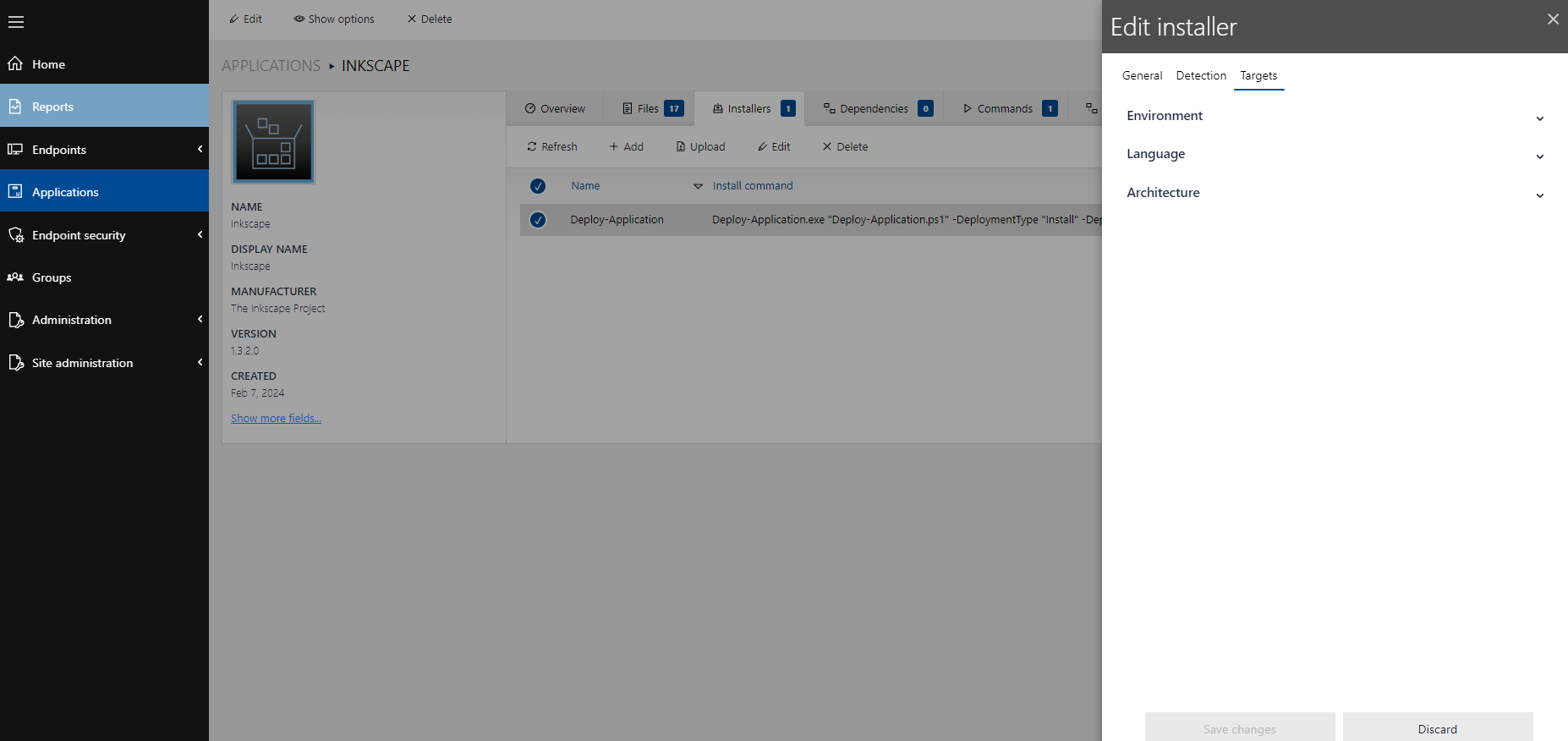
Task: Open the Name column sort dropdown arrow
Action: click(698, 186)
